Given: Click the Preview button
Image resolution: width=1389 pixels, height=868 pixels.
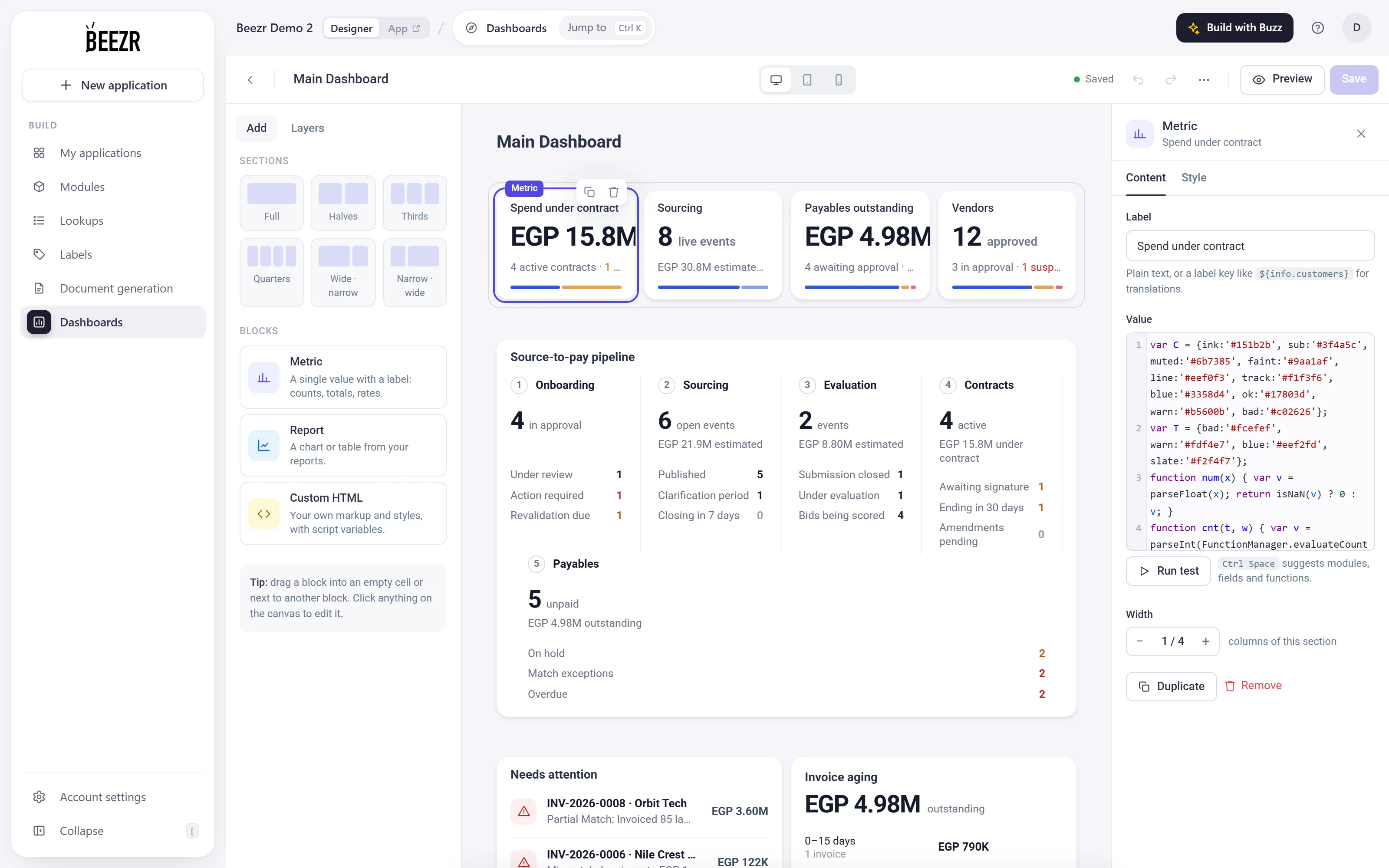Looking at the screenshot, I should click(x=1282, y=79).
